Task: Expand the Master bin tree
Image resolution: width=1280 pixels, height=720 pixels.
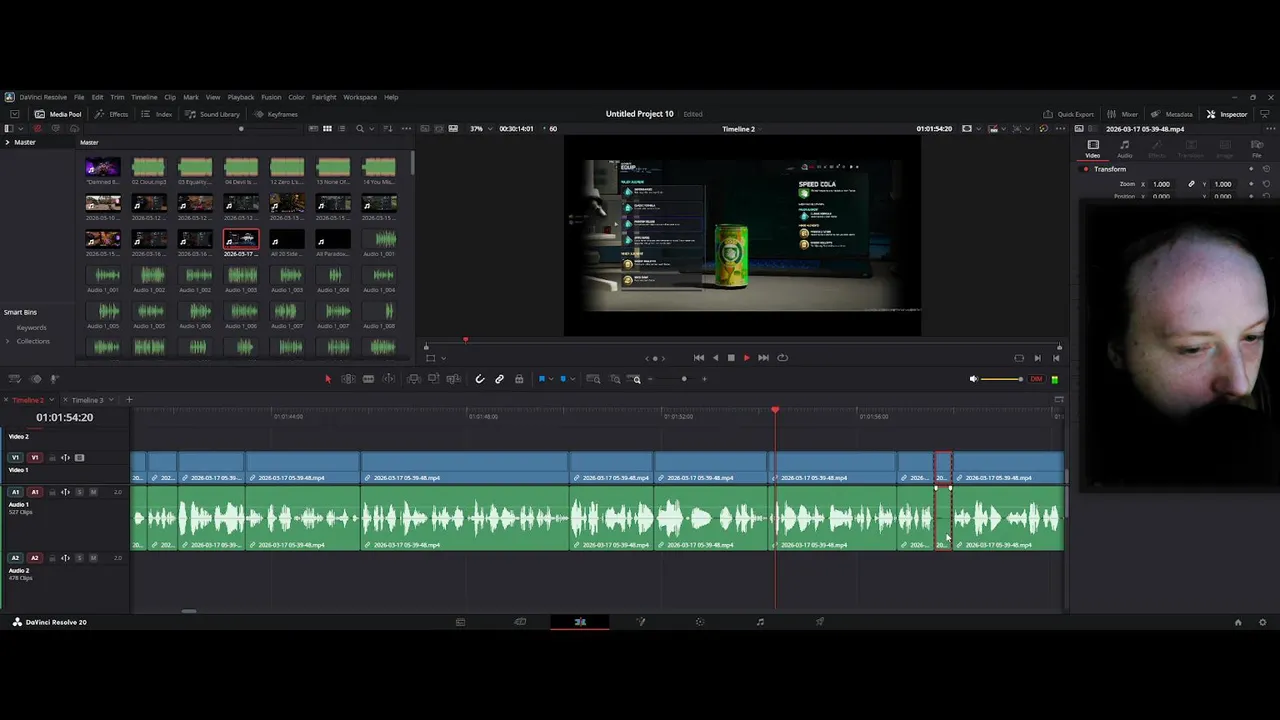Action: pyautogui.click(x=7, y=142)
